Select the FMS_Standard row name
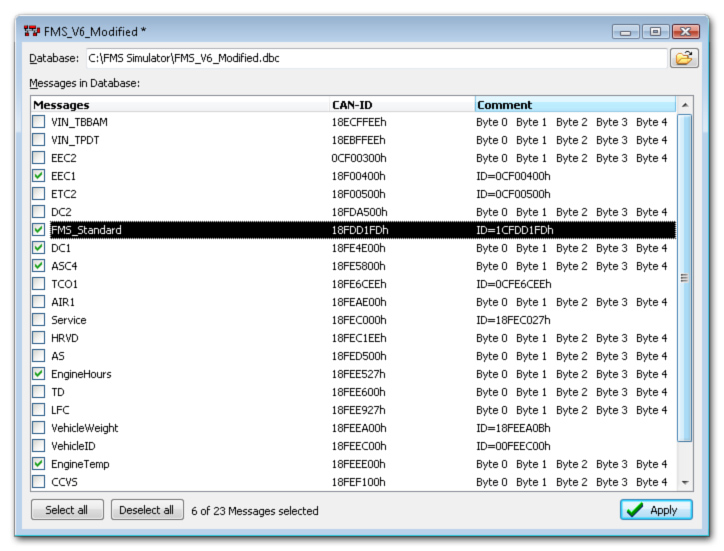The image size is (724, 551). pos(86,230)
